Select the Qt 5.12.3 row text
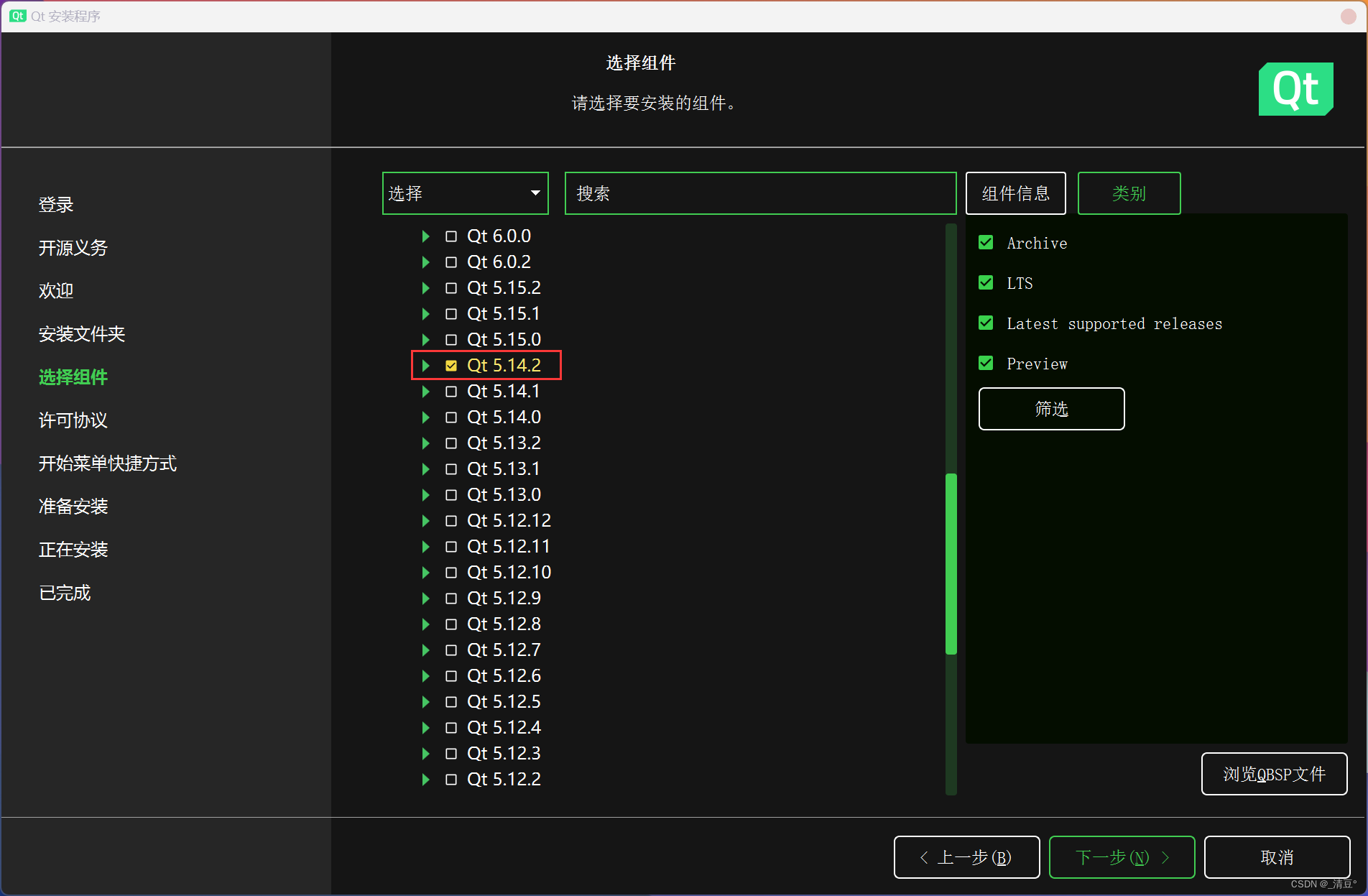1368x896 pixels. pos(504,754)
